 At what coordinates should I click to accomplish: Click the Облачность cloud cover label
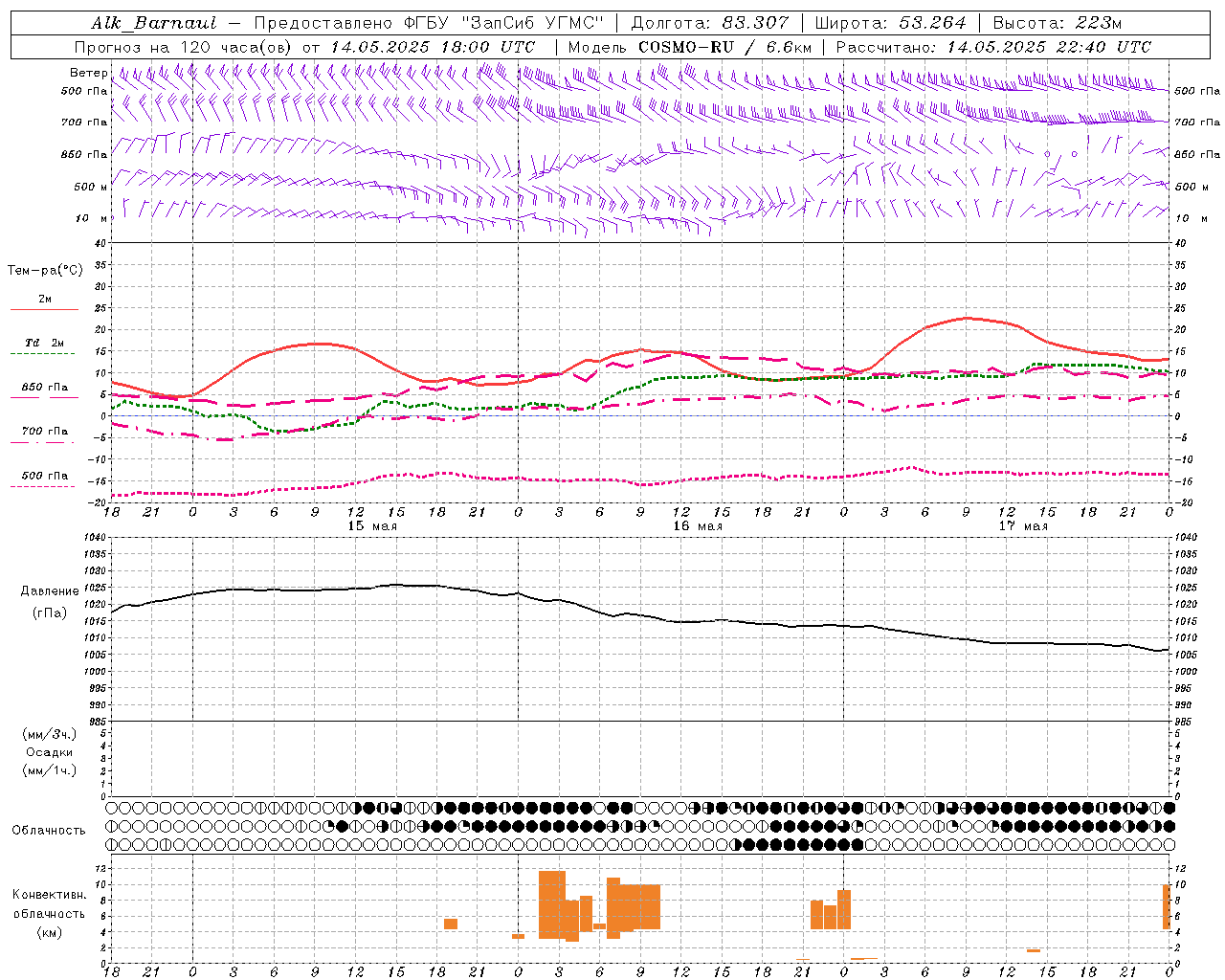click(49, 831)
